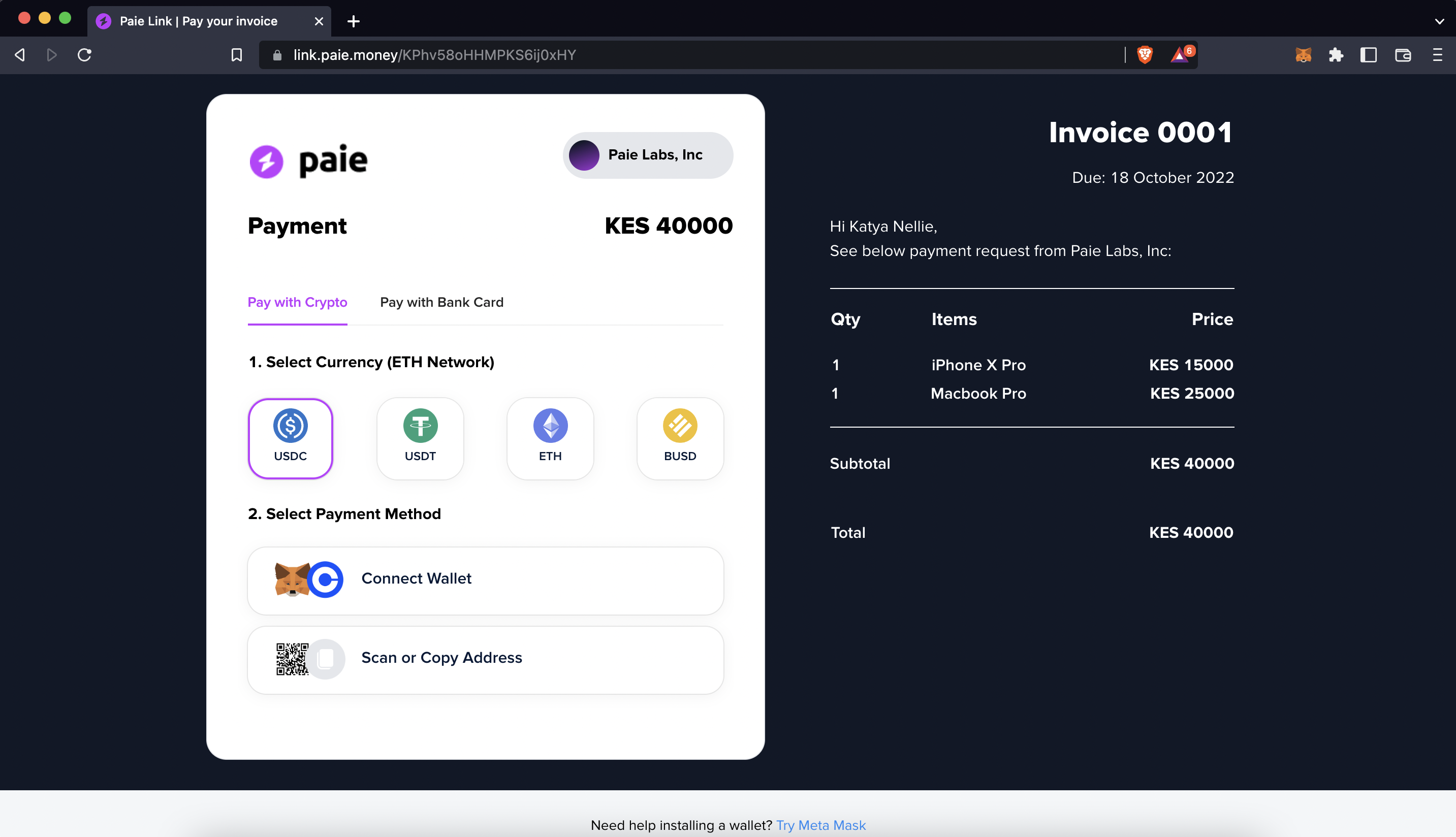Click the Macbook Pro item row

coord(1032,394)
